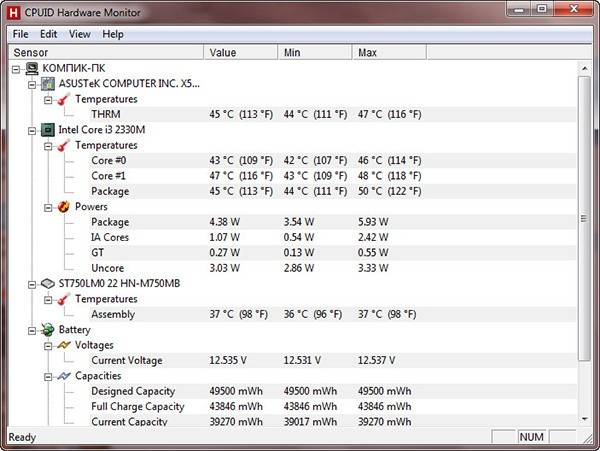Click the computer icon beside КОМПИК-ПК
600x451 pixels.
(x=31, y=68)
